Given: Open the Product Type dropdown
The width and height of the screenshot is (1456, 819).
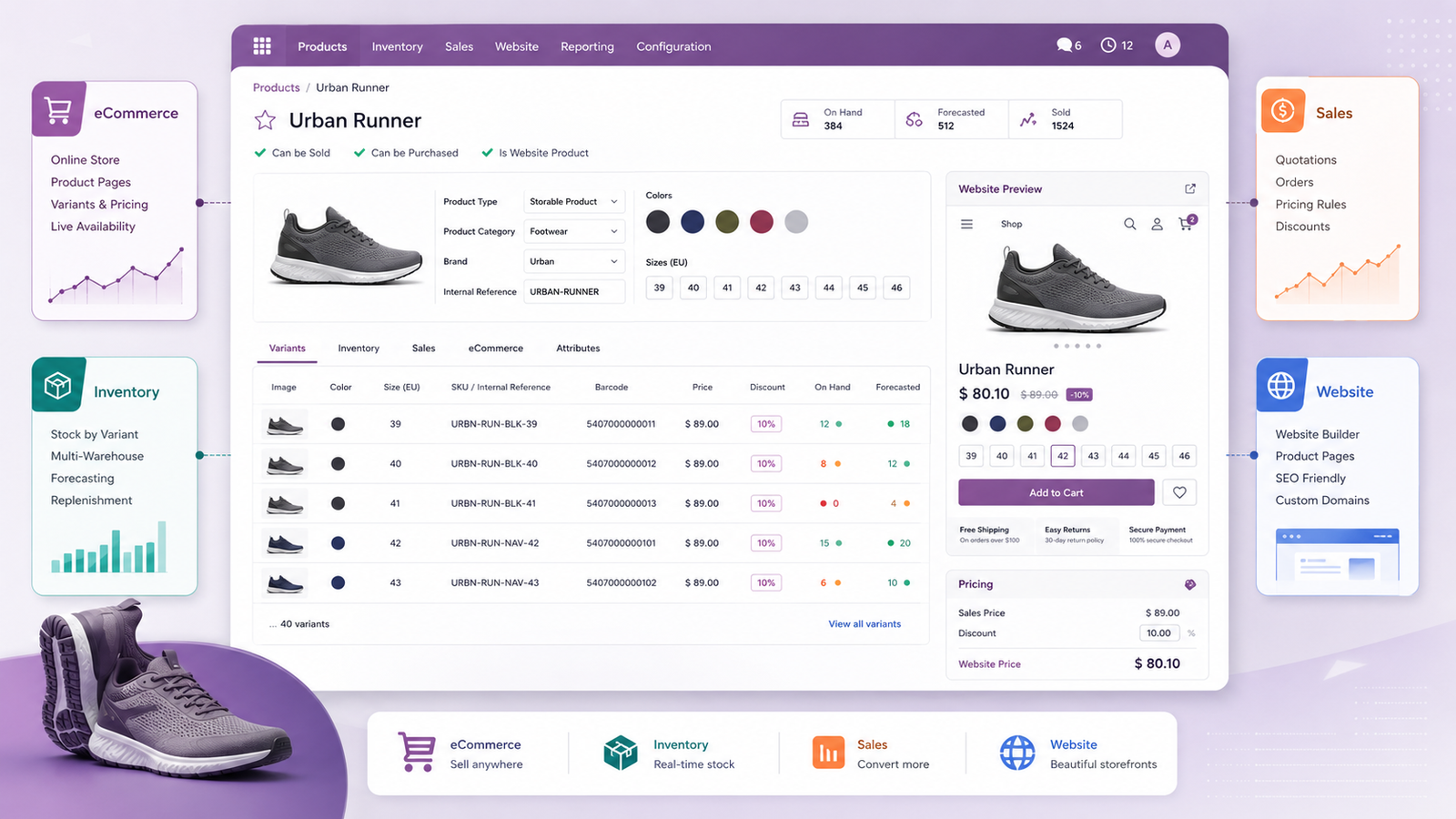Looking at the screenshot, I should (574, 202).
